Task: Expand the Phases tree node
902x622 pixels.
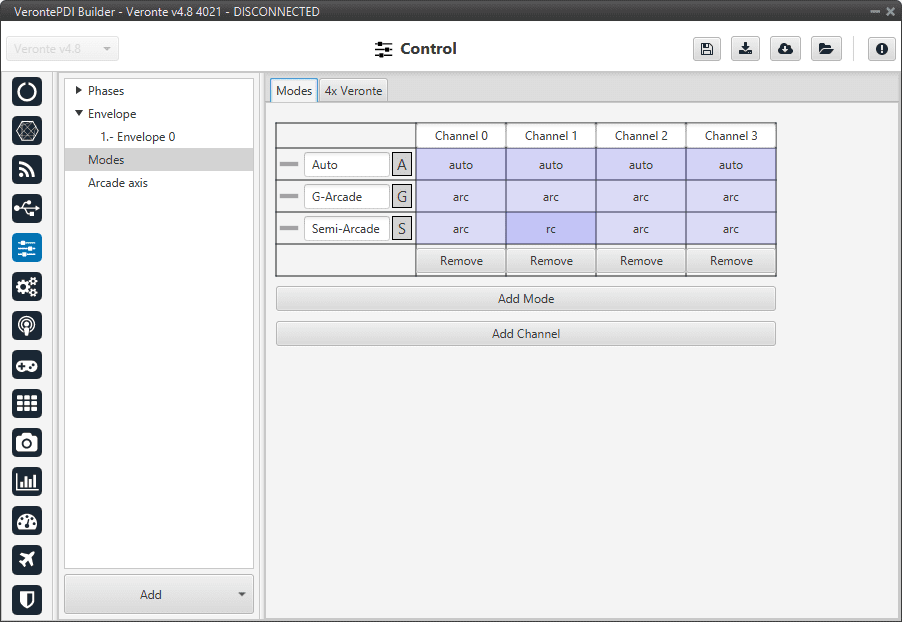Action: click(79, 90)
